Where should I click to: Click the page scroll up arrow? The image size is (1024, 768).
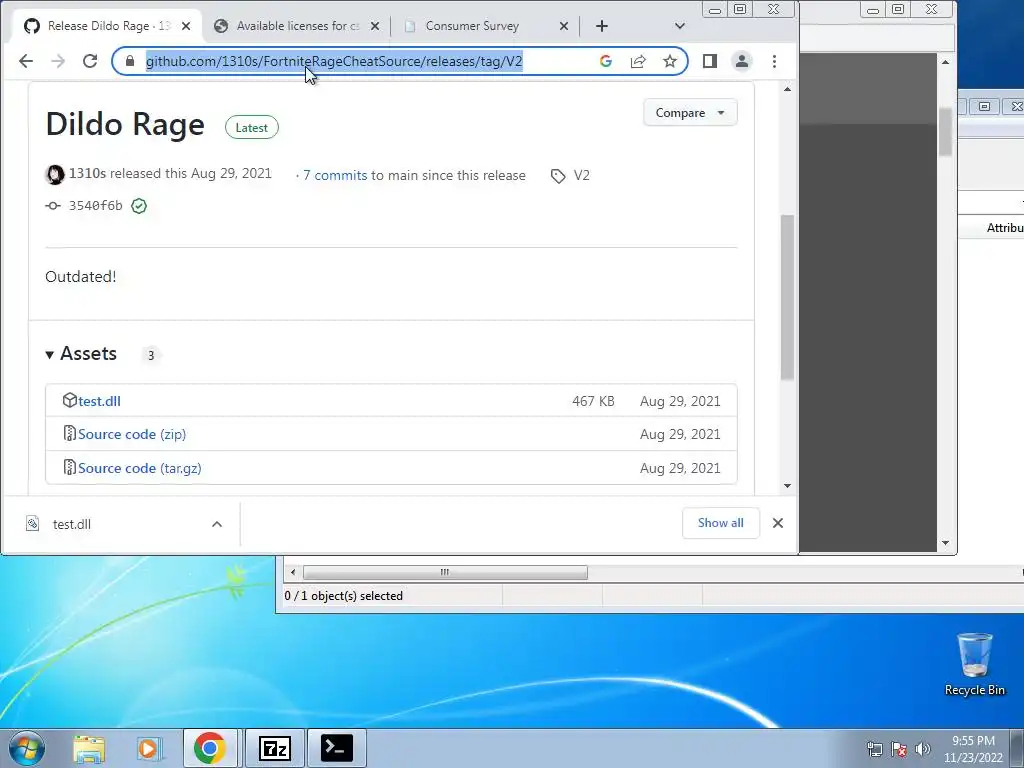[787, 89]
